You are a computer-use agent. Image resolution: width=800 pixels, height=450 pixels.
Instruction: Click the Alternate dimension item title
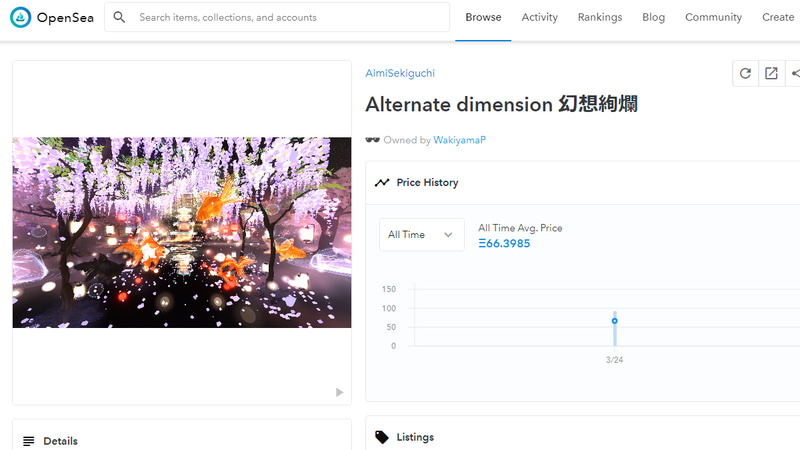click(x=502, y=105)
